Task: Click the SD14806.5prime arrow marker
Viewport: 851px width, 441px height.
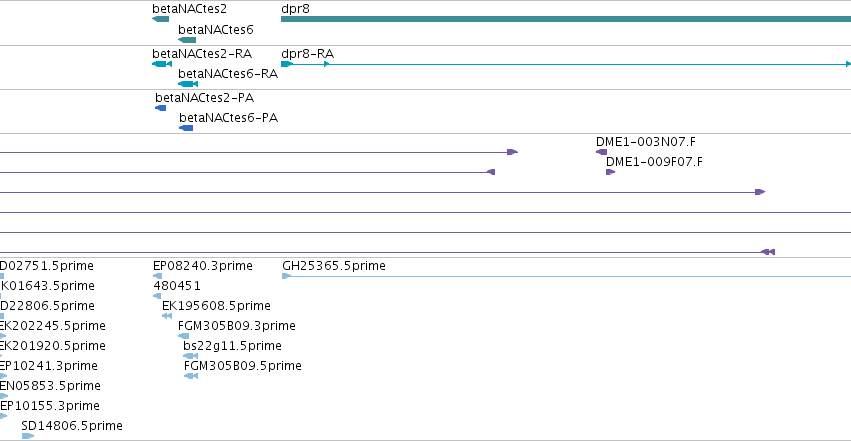Action: pos(28,436)
